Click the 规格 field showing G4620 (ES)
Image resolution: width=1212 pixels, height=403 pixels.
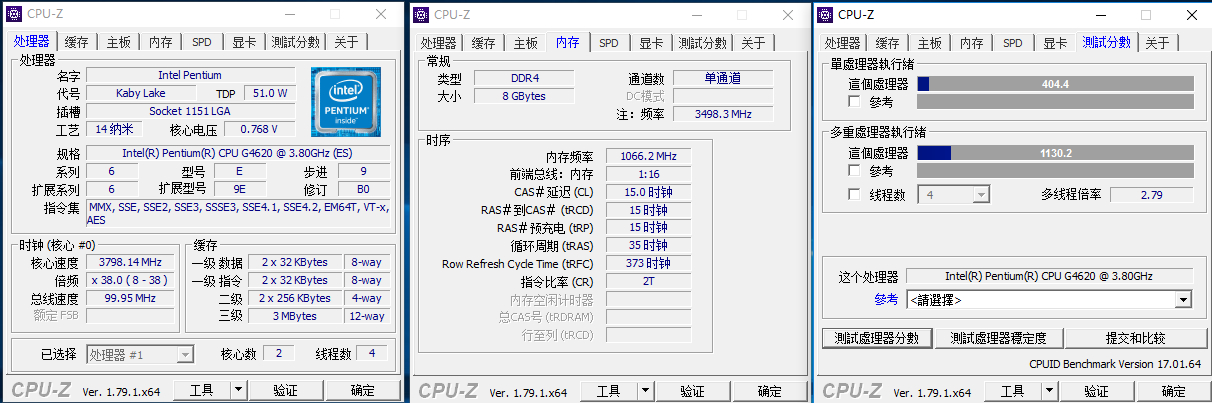click(237, 153)
